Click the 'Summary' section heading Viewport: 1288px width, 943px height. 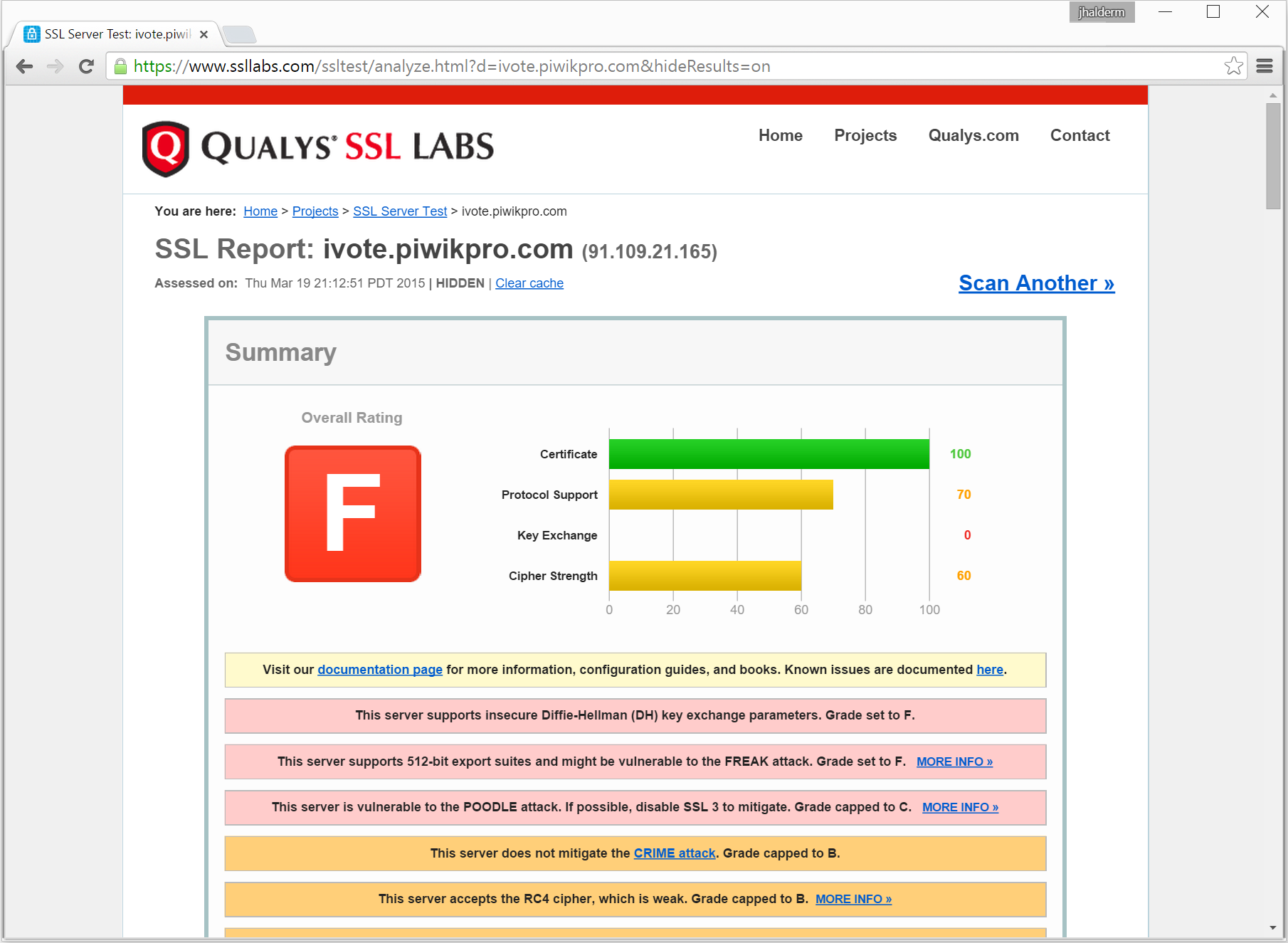[x=281, y=352]
